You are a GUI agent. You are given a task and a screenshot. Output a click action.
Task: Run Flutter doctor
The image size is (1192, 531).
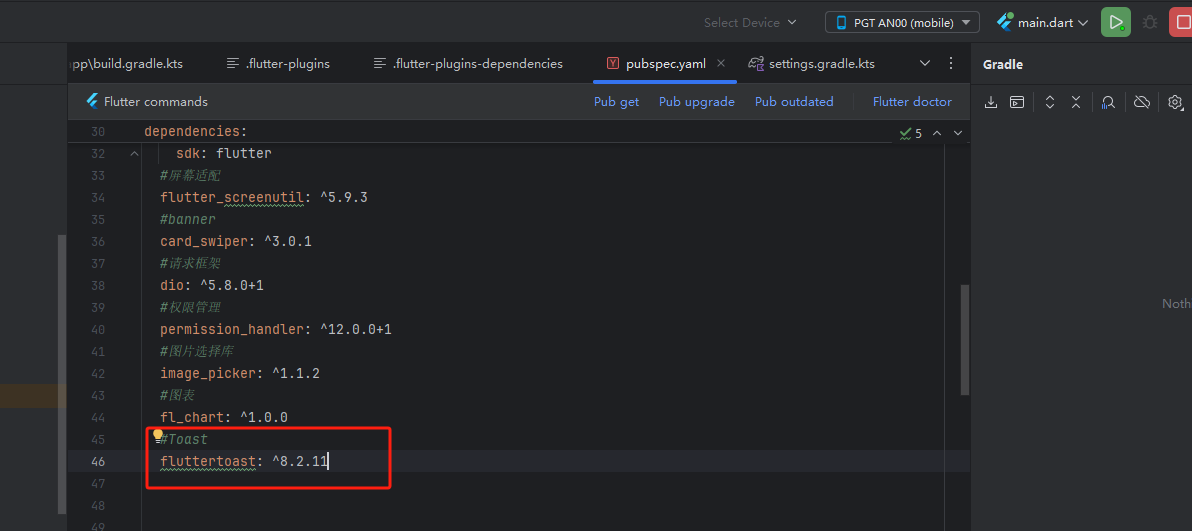point(912,102)
